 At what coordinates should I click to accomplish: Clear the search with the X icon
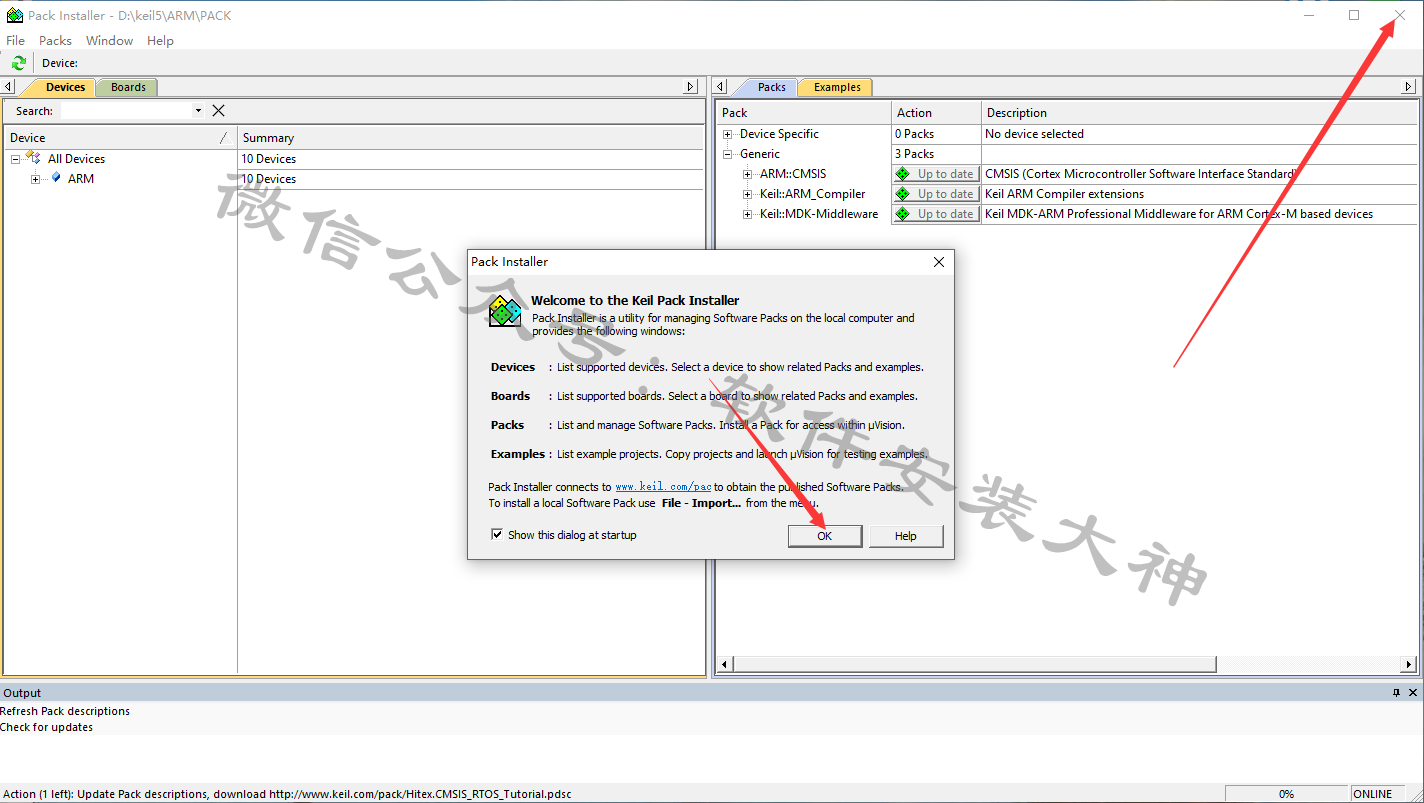(218, 111)
